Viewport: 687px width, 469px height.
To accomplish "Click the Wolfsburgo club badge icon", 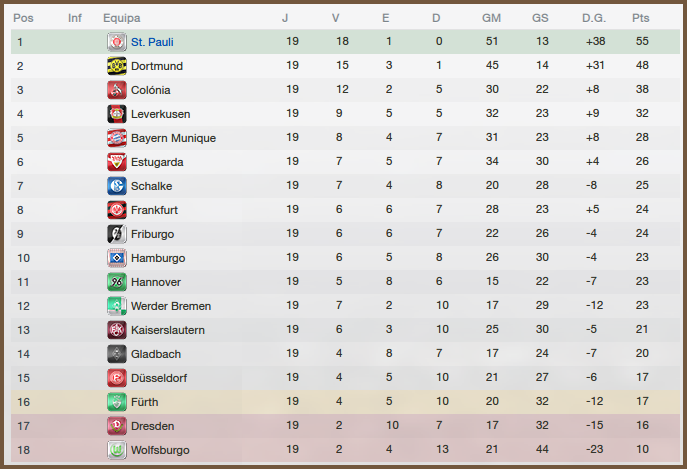I will pos(116,450).
